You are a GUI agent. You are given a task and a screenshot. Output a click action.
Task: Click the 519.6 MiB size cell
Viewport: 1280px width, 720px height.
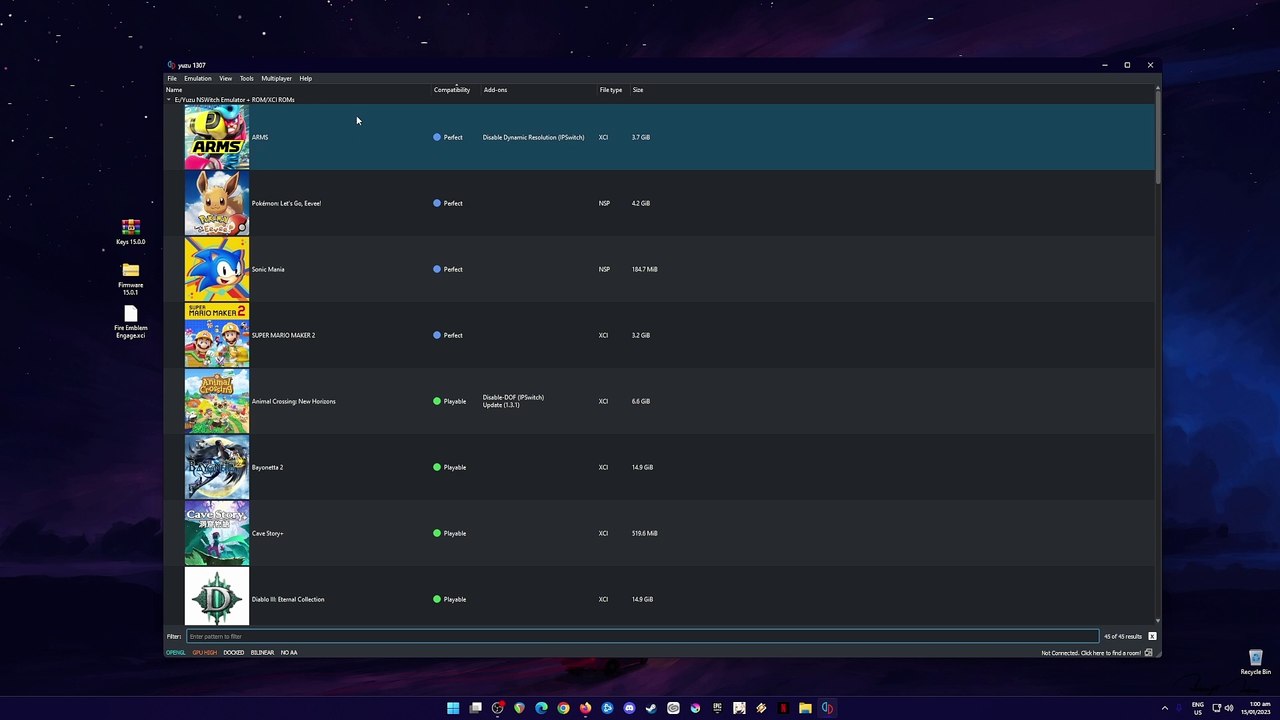(x=645, y=533)
